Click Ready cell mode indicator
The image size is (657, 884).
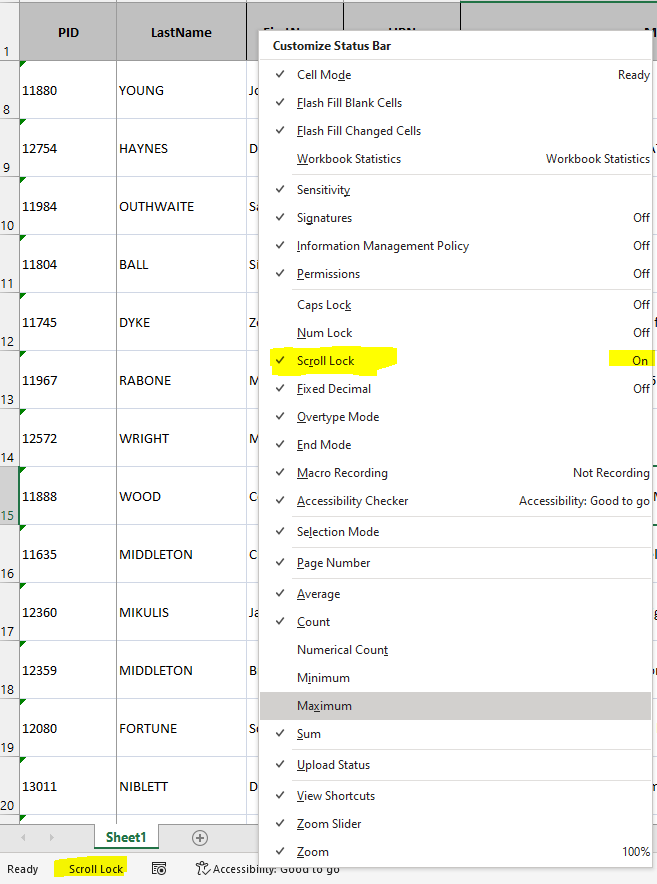[x=23, y=869]
